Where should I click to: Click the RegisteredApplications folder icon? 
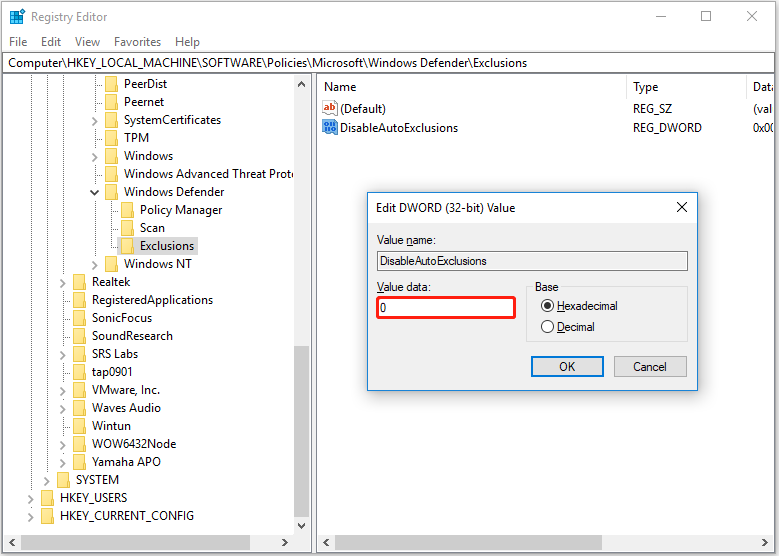pyautogui.click(x=79, y=300)
